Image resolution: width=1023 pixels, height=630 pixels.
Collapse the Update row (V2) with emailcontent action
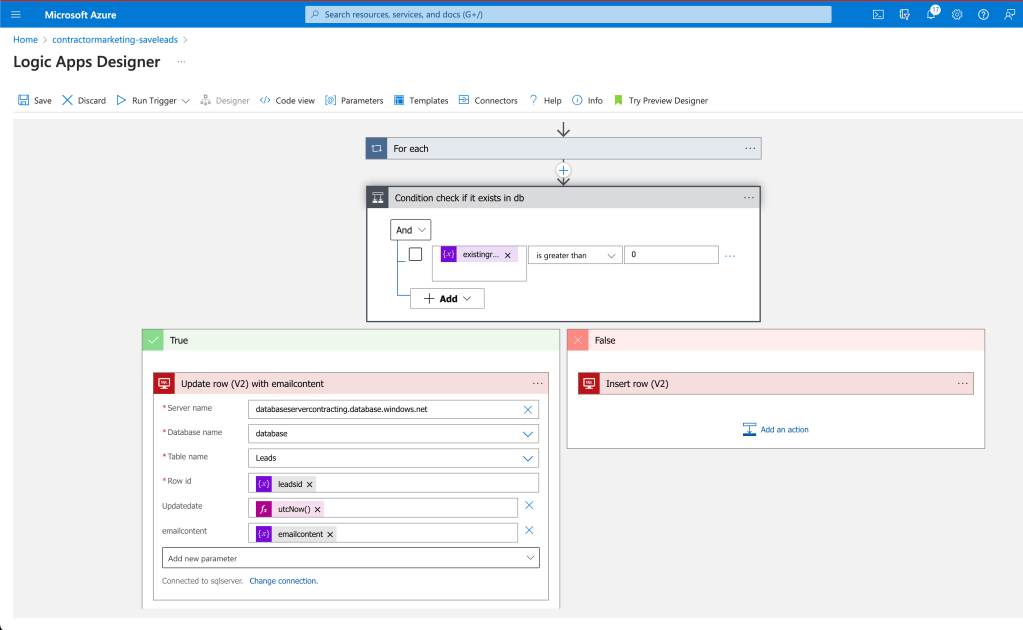[x=351, y=383]
